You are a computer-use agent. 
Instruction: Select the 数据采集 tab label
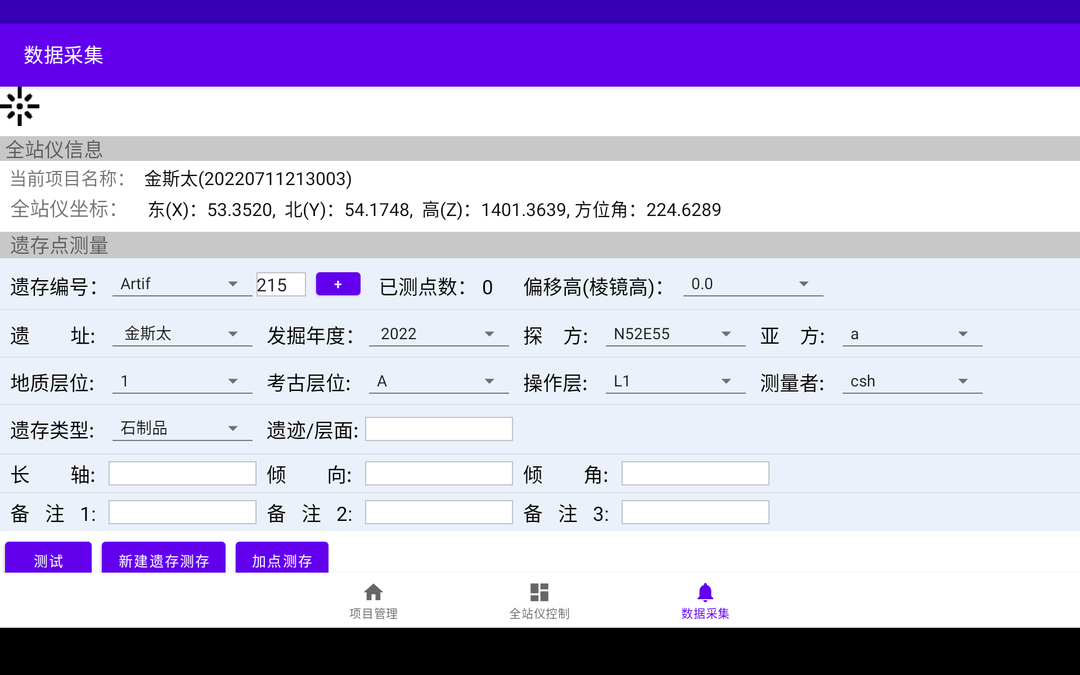click(x=705, y=614)
